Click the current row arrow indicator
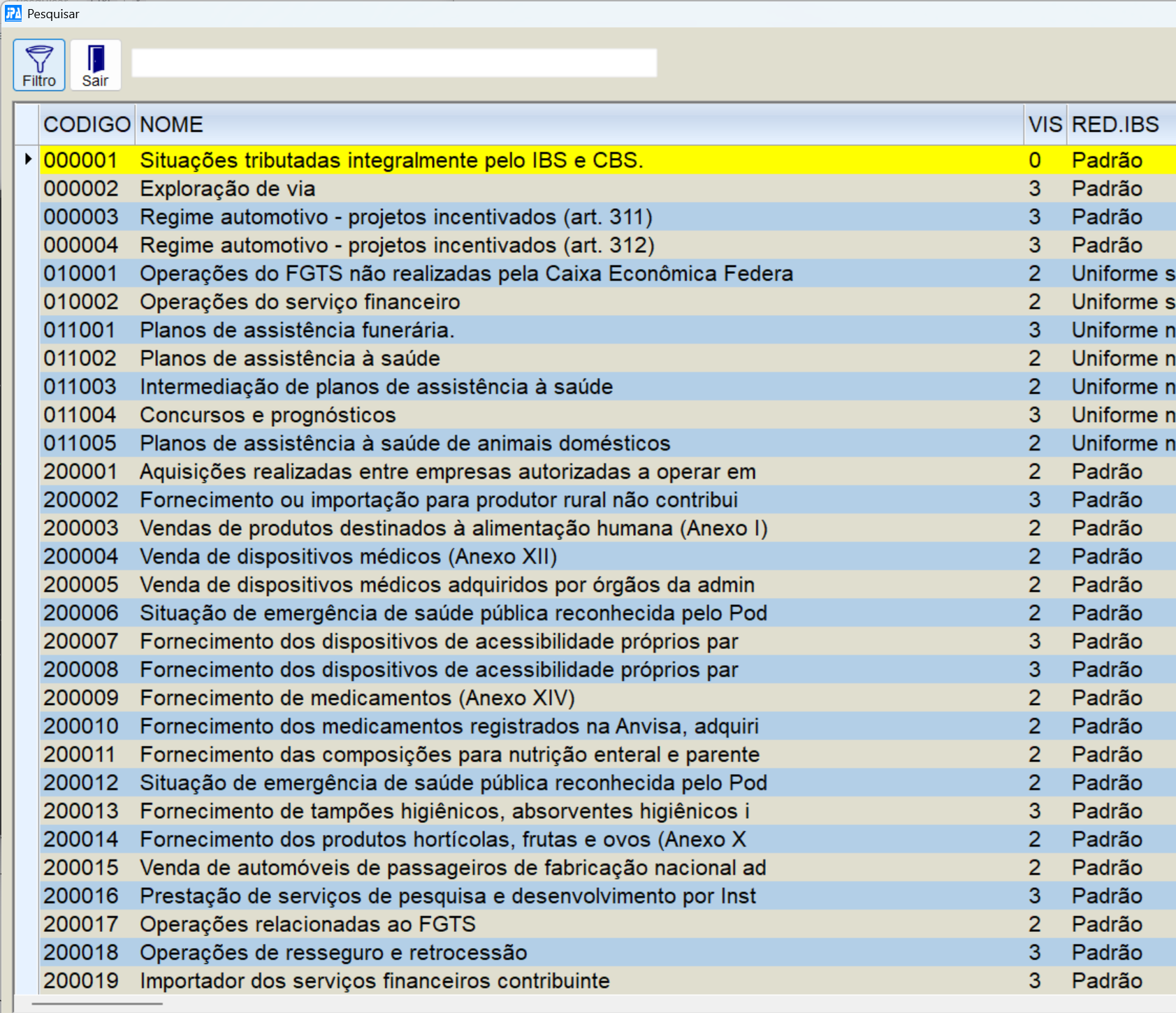 [28, 159]
